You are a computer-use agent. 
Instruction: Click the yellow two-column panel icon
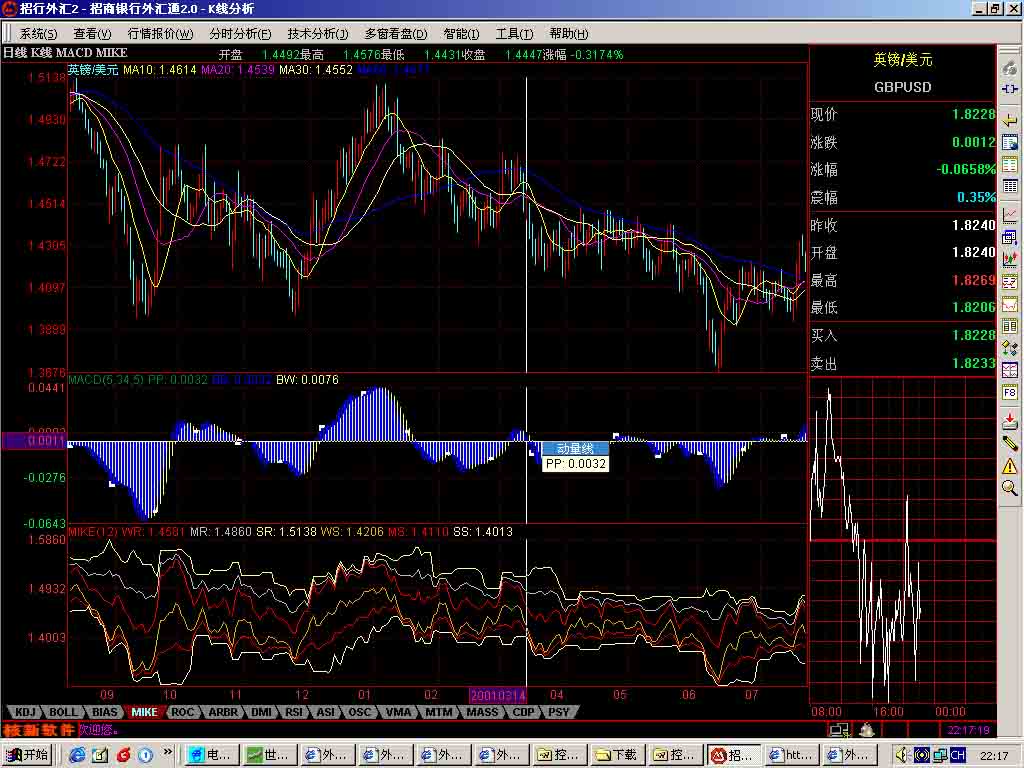[x=1010, y=326]
